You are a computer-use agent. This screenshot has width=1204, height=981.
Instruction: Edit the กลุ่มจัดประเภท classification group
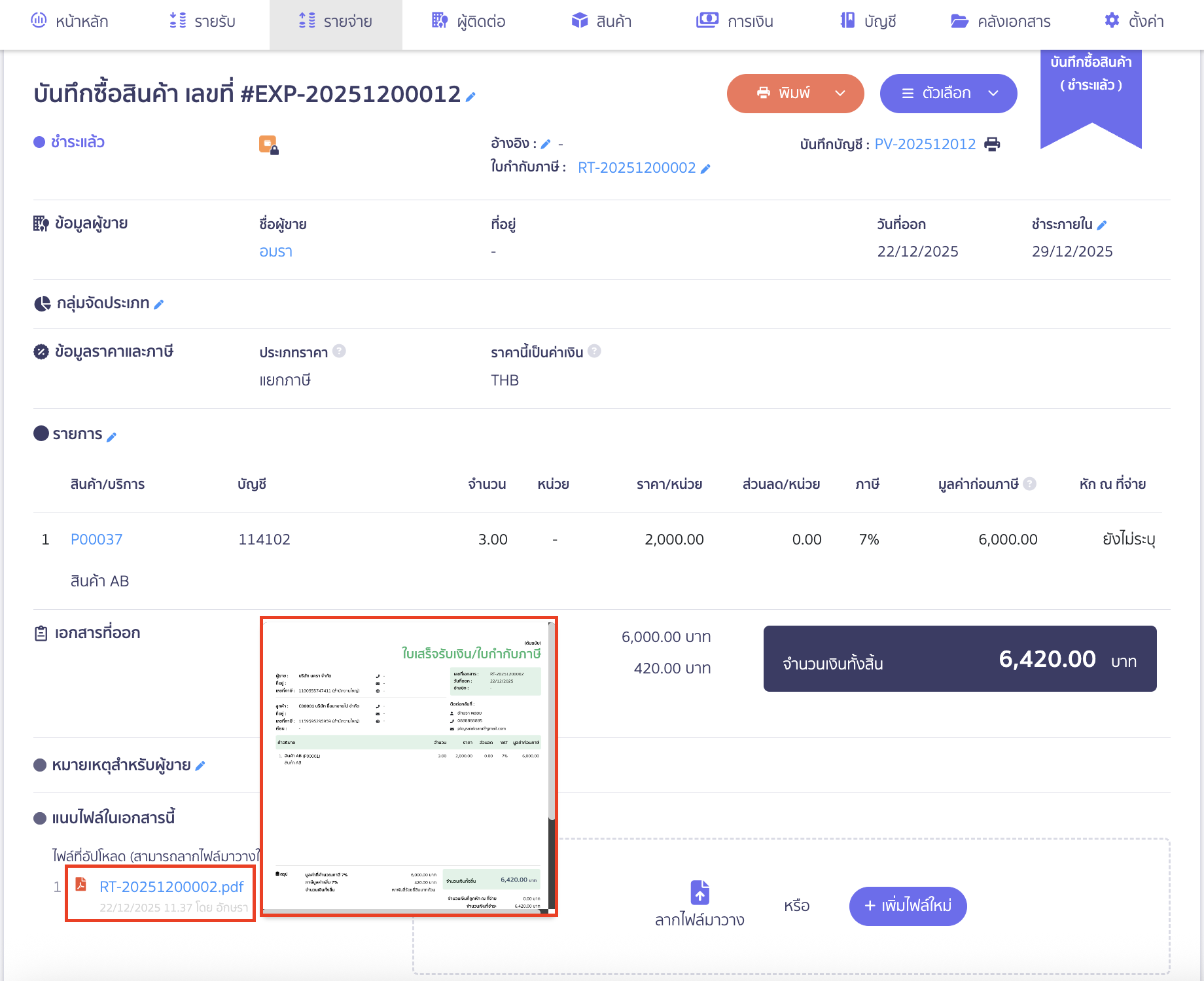point(159,304)
